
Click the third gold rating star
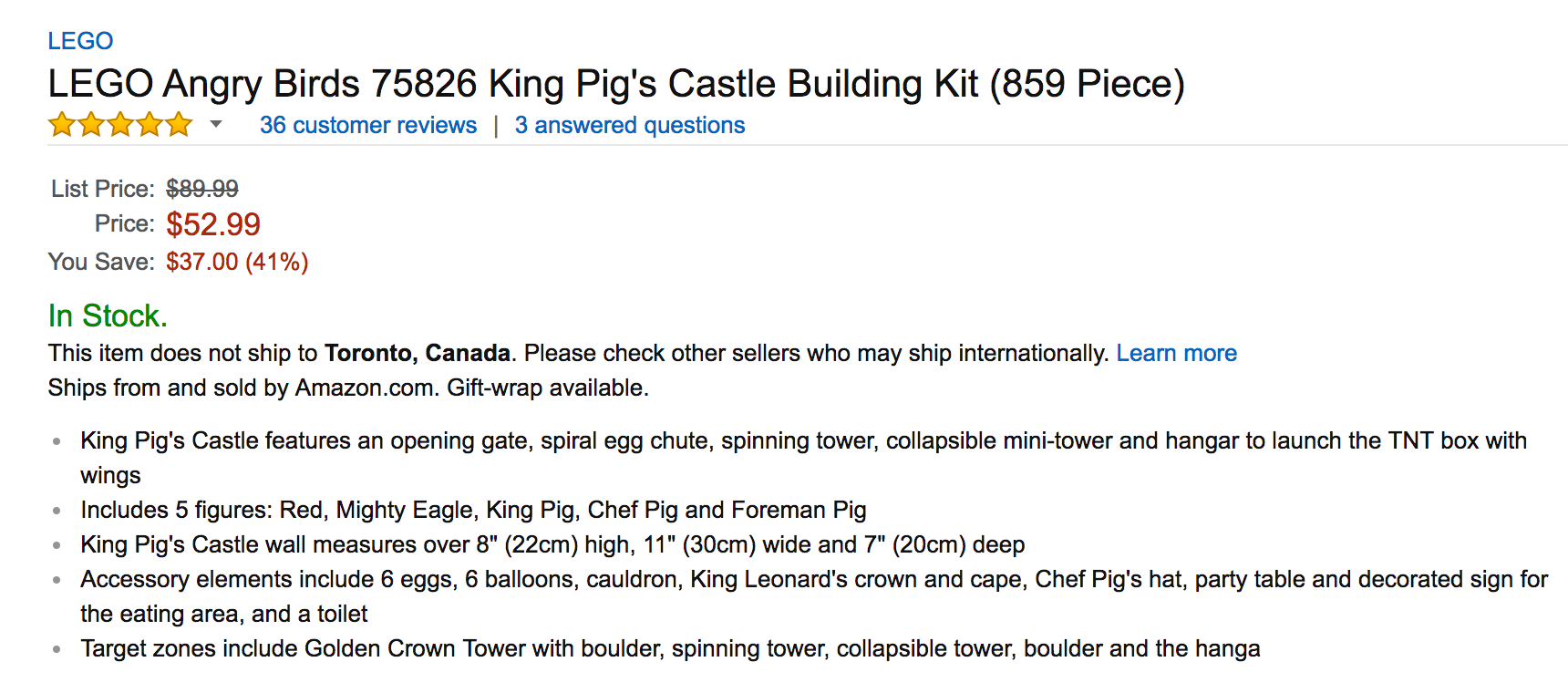coord(120,124)
